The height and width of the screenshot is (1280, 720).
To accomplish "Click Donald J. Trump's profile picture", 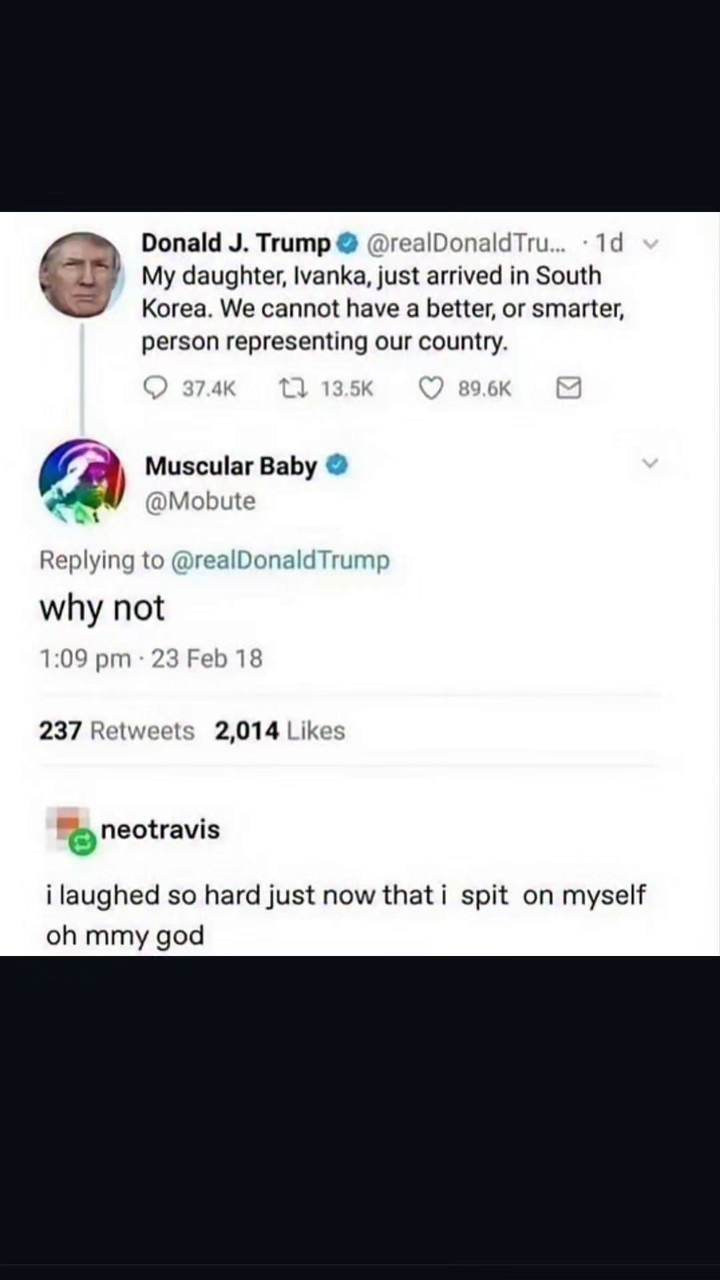I will (81, 274).
